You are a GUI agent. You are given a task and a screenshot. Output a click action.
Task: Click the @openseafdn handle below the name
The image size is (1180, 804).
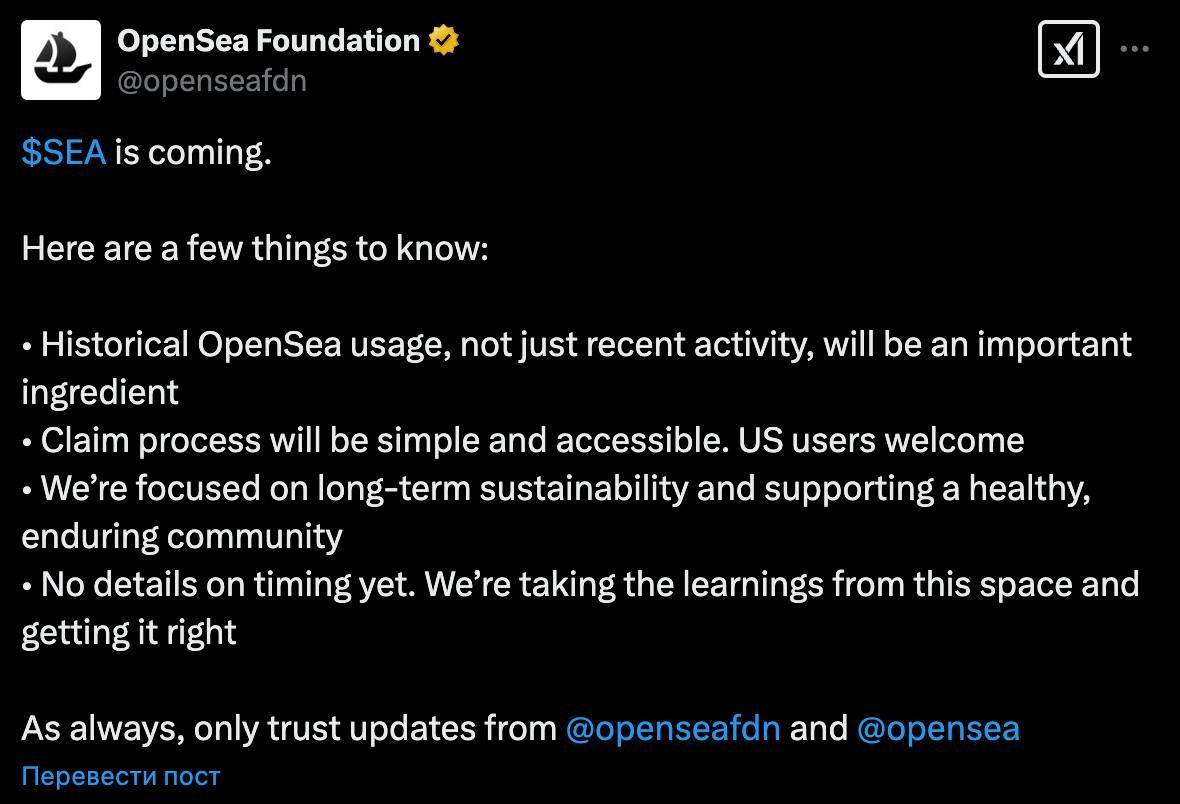pos(212,81)
